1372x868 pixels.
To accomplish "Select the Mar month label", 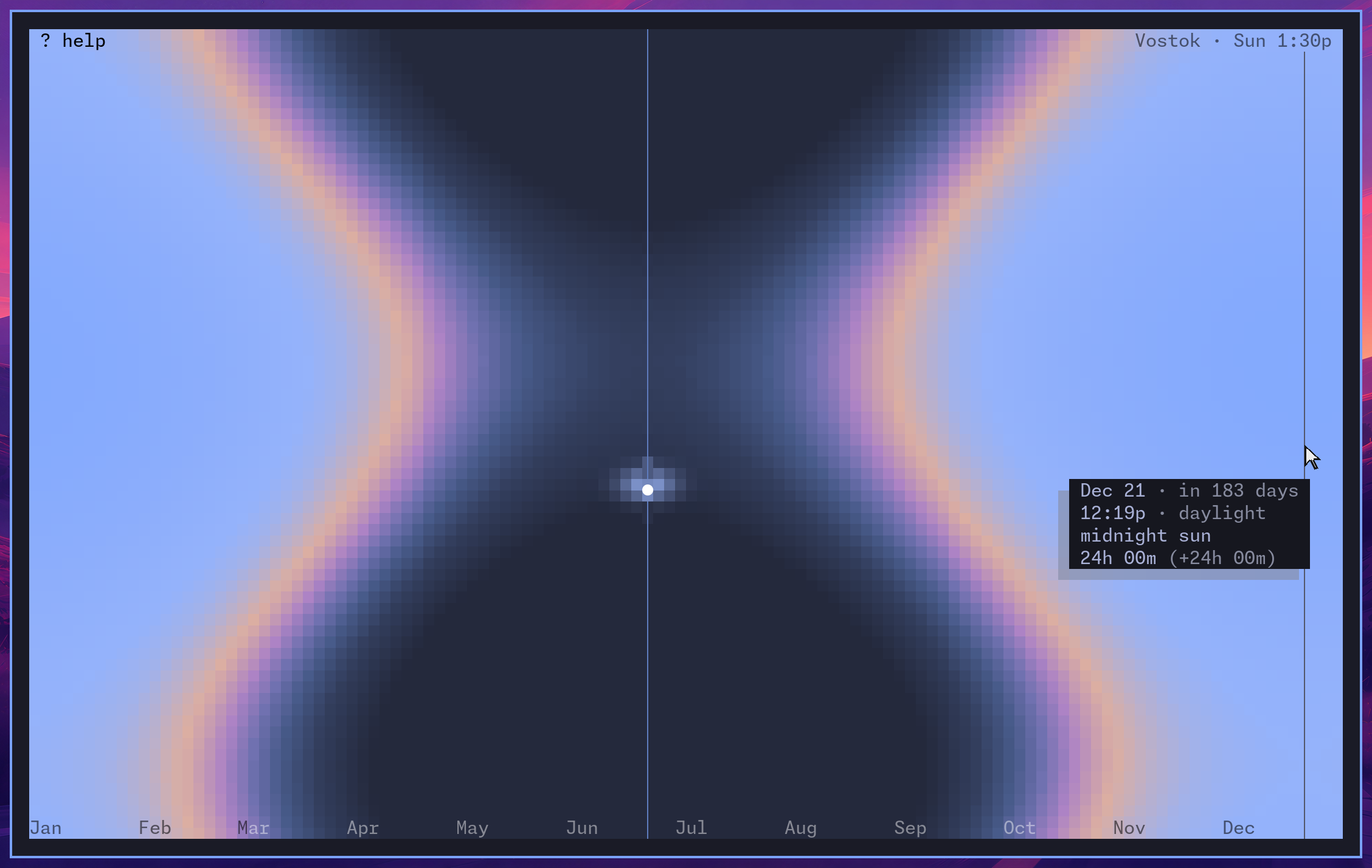I will click(254, 828).
